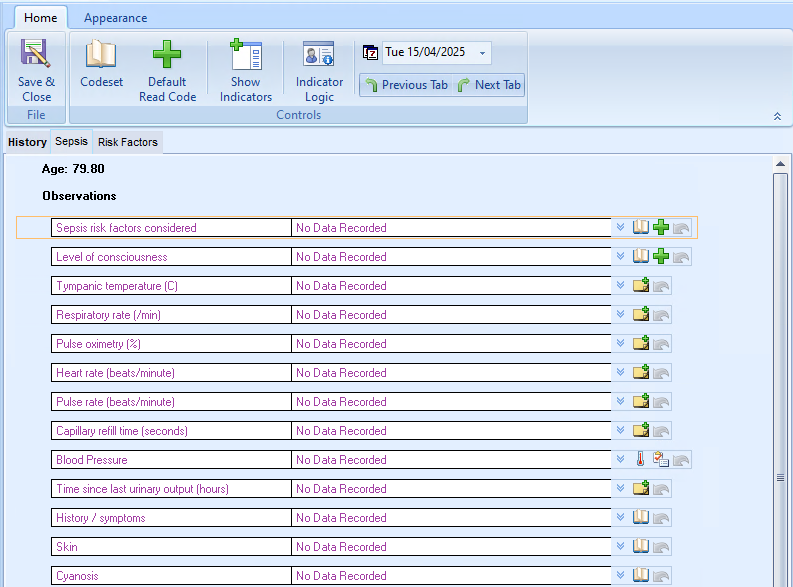The image size is (793, 587).
Task: Click add-value folder icon for Time since last urinary output
Action: 641,488
